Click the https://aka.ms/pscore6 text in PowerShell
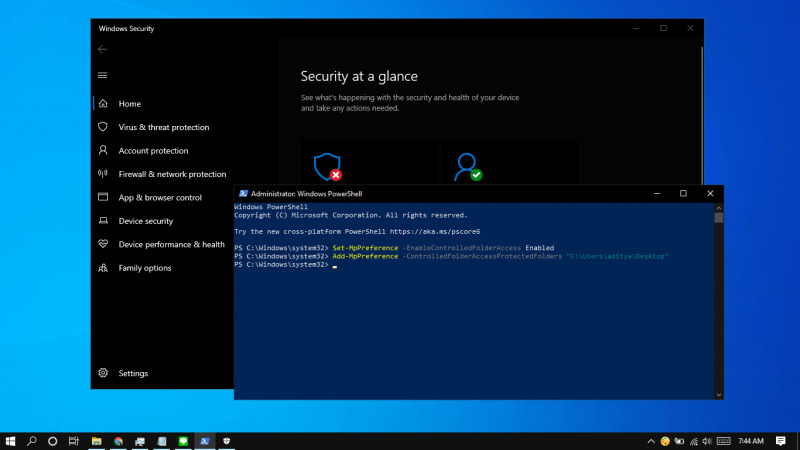800x450 pixels. click(x=435, y=232)
